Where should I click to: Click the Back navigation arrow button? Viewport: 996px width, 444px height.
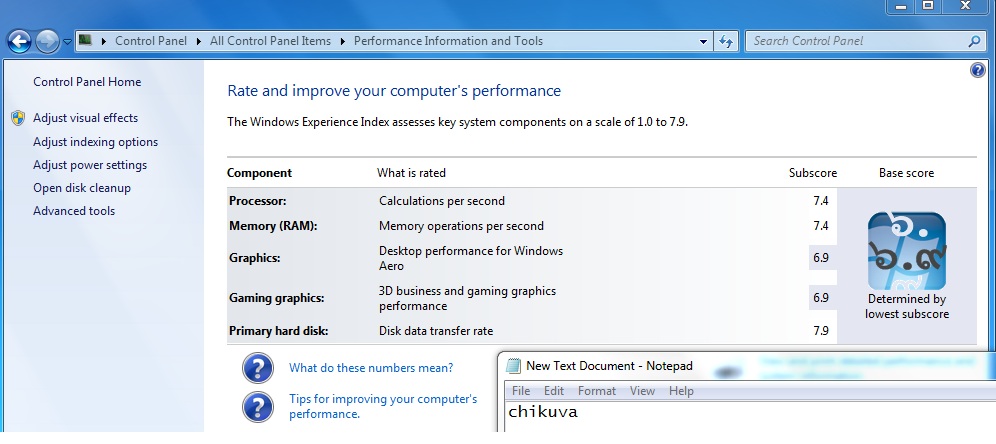coord(19,41)
